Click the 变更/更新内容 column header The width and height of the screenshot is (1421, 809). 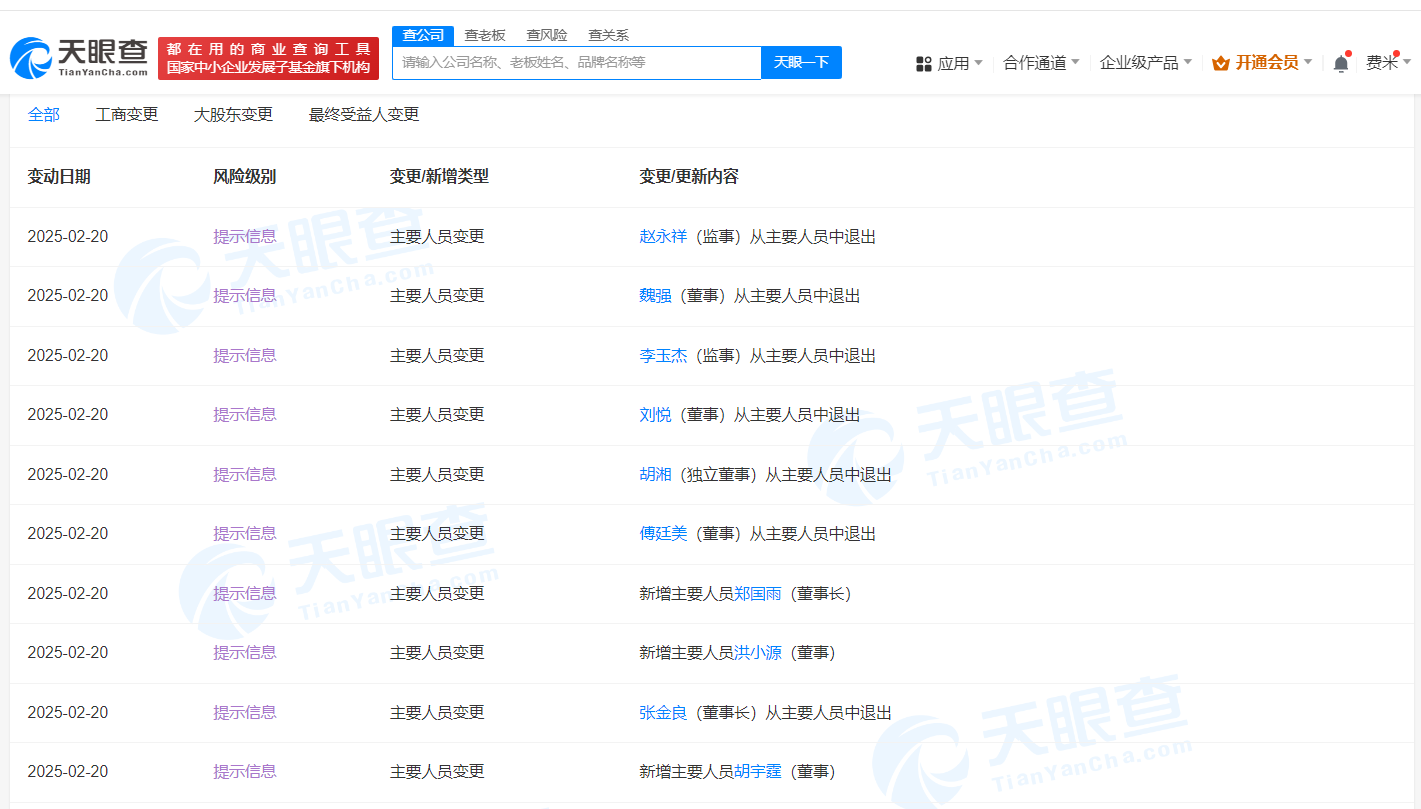click(689, 176)
